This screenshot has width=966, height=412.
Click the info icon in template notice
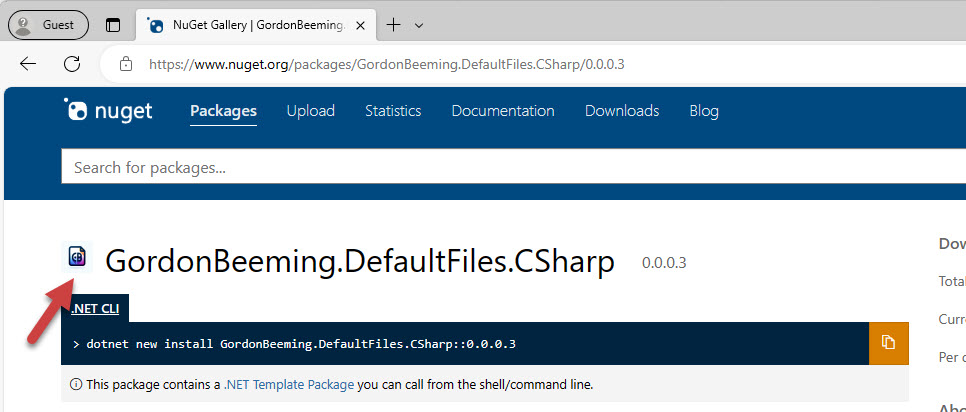pos(76,385)
